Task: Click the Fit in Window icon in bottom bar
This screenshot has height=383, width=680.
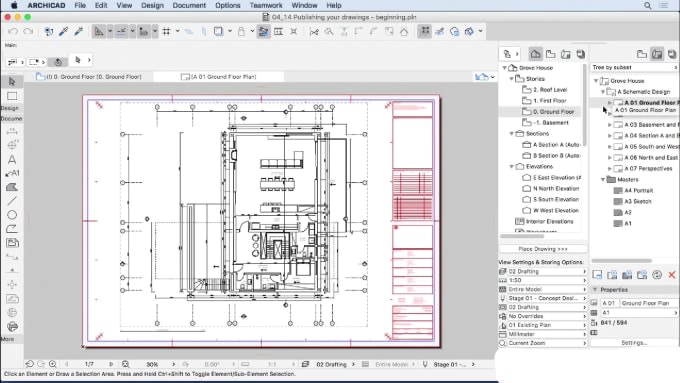Action: [x=125, y=364]
